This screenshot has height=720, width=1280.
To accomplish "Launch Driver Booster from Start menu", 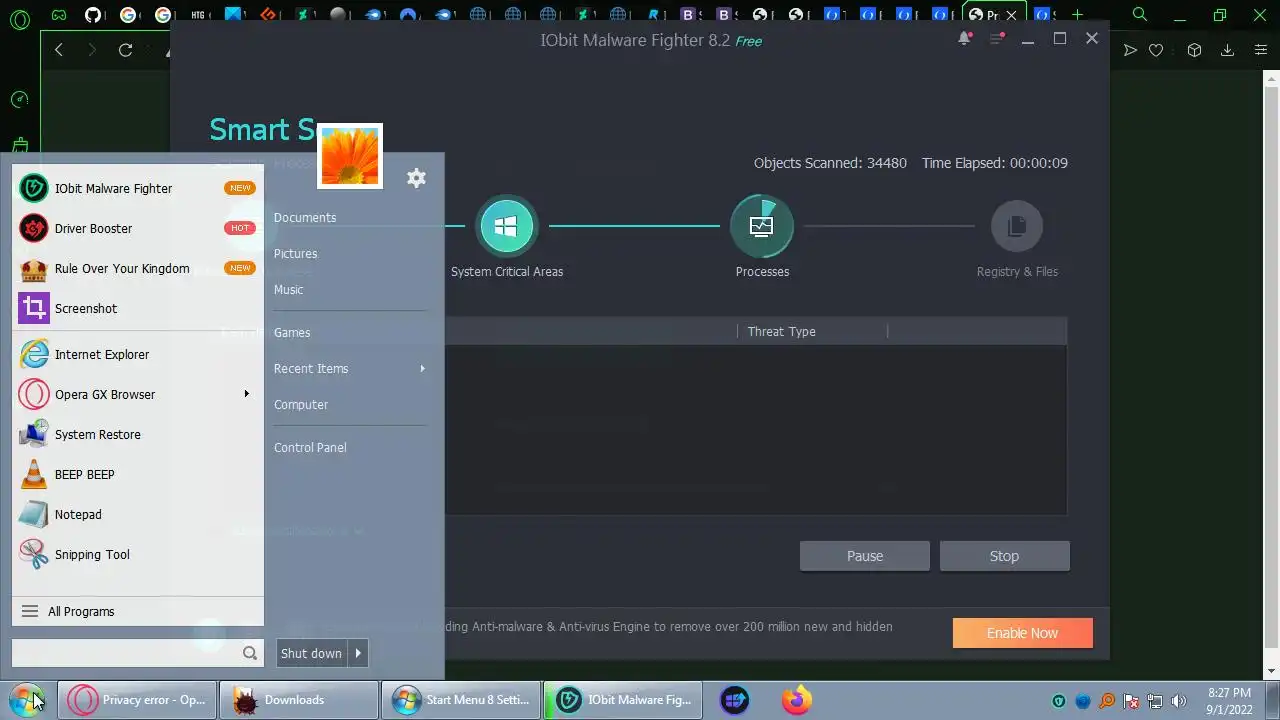I will (138, 228).
